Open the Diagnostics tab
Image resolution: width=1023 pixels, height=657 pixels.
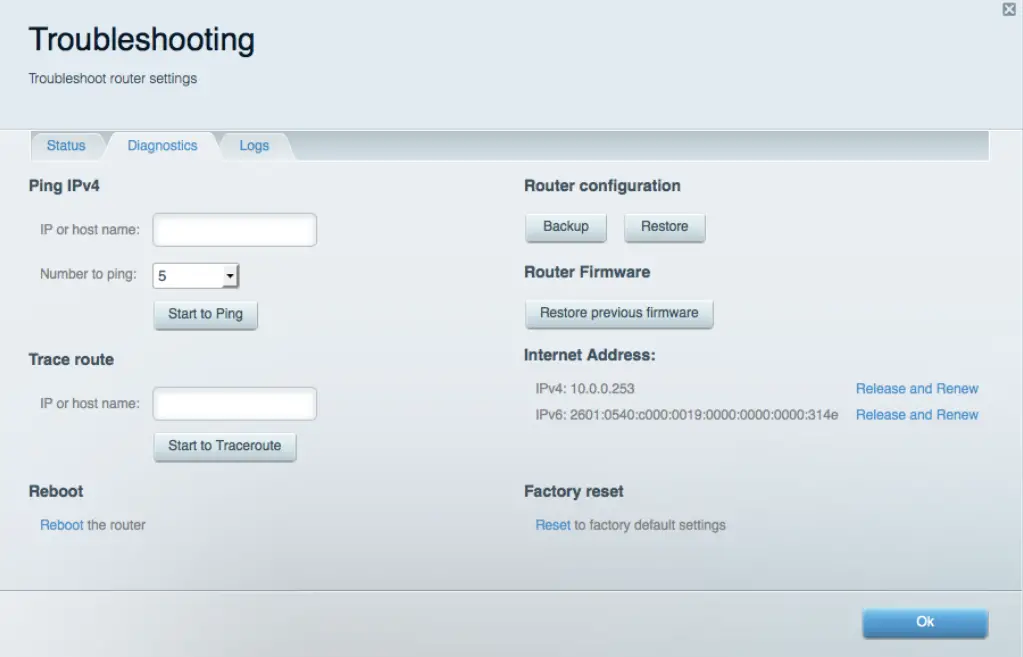coord(162,145)
